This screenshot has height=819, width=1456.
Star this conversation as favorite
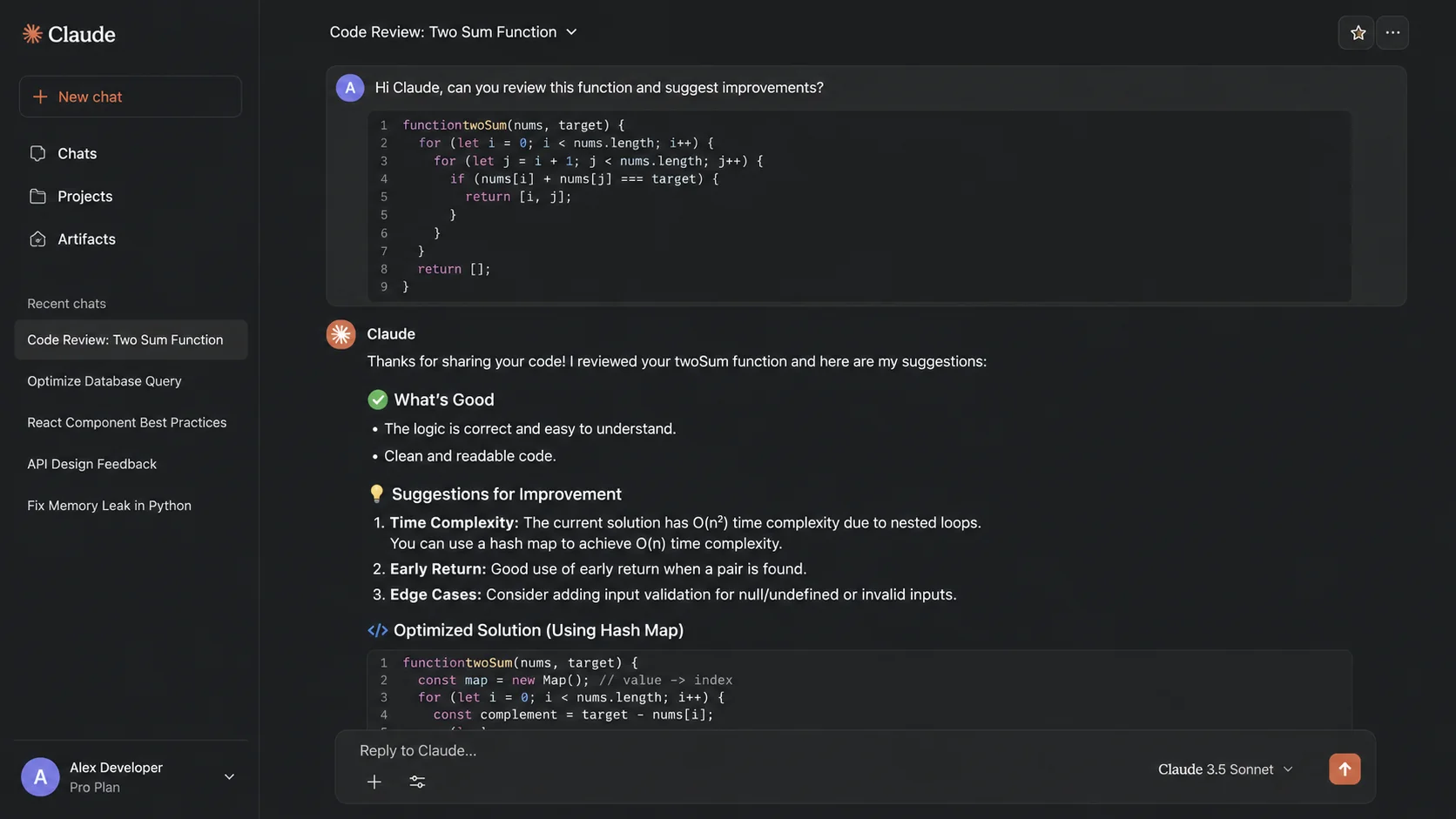[1357, 33]
